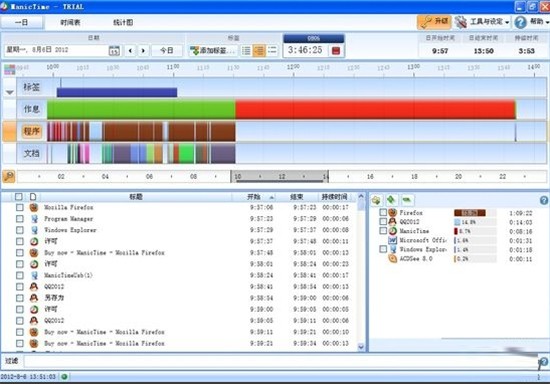Go to next day arrow
The height and width of the screenshot is (384, 550).
[143, 50]
